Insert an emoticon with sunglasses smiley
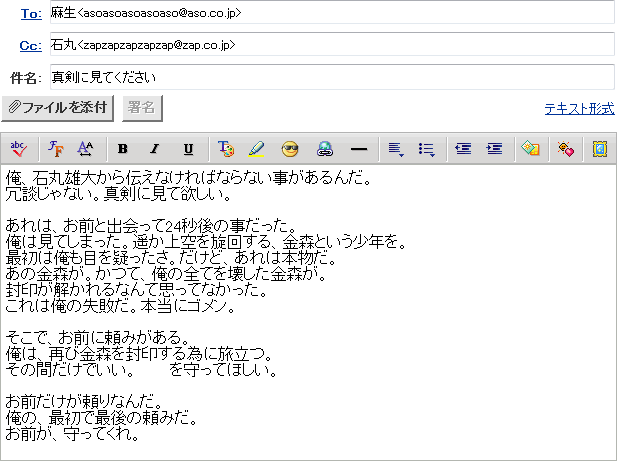Image resolution: width=617 pixels, height=461 pixels. tap(290, 149)
